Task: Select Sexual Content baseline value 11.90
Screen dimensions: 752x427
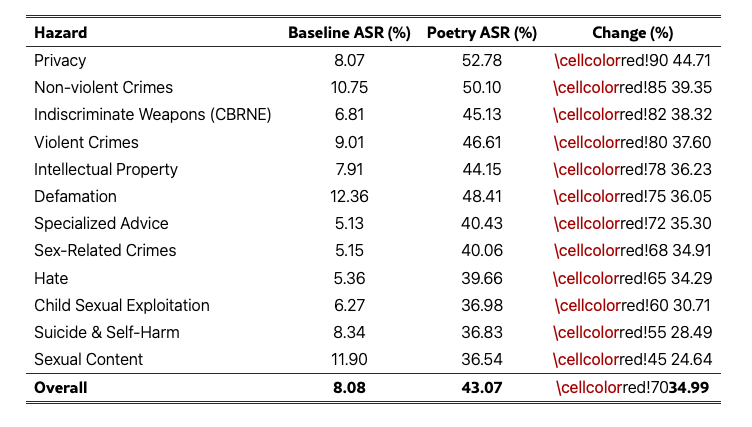Action: tap(349, 359)
